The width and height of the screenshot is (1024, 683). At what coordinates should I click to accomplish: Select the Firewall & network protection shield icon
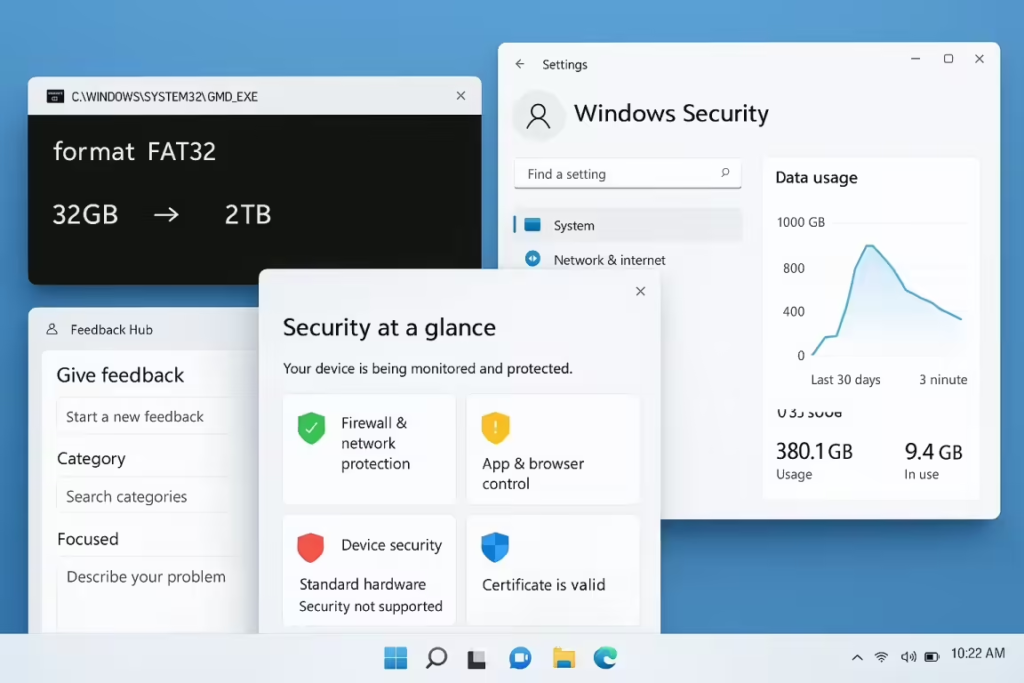pyautogui.click(x=310, y=428)
